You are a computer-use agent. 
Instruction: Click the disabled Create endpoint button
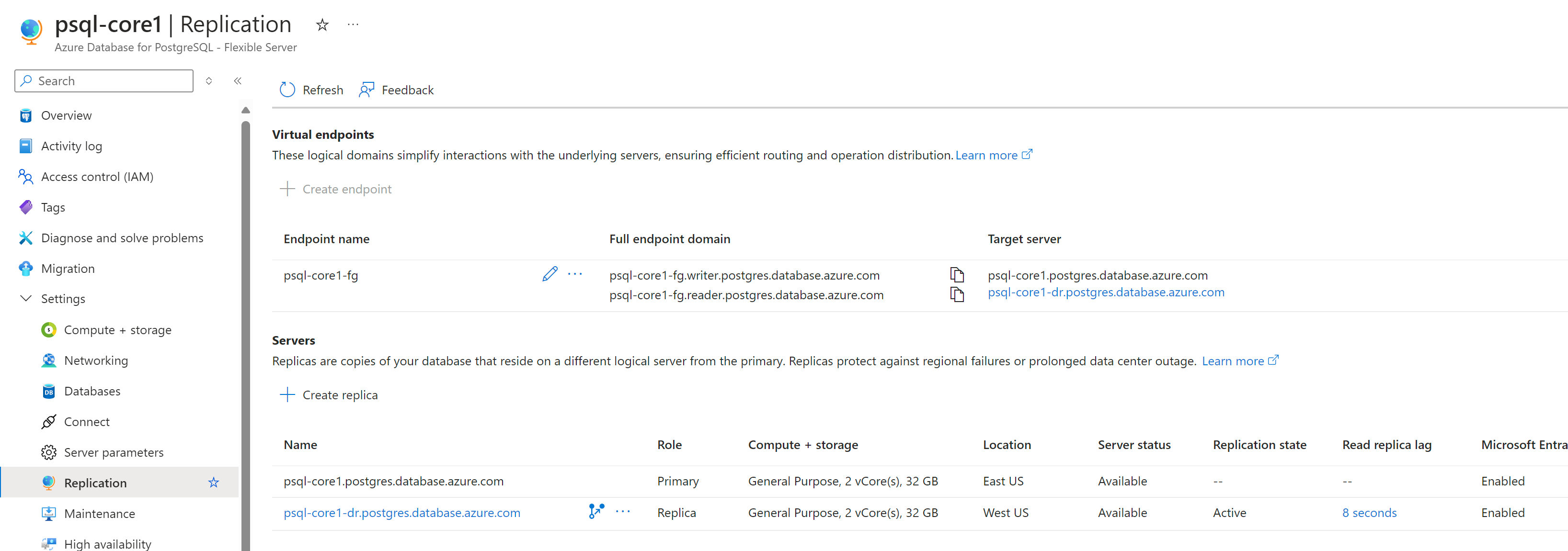[335, 189]
